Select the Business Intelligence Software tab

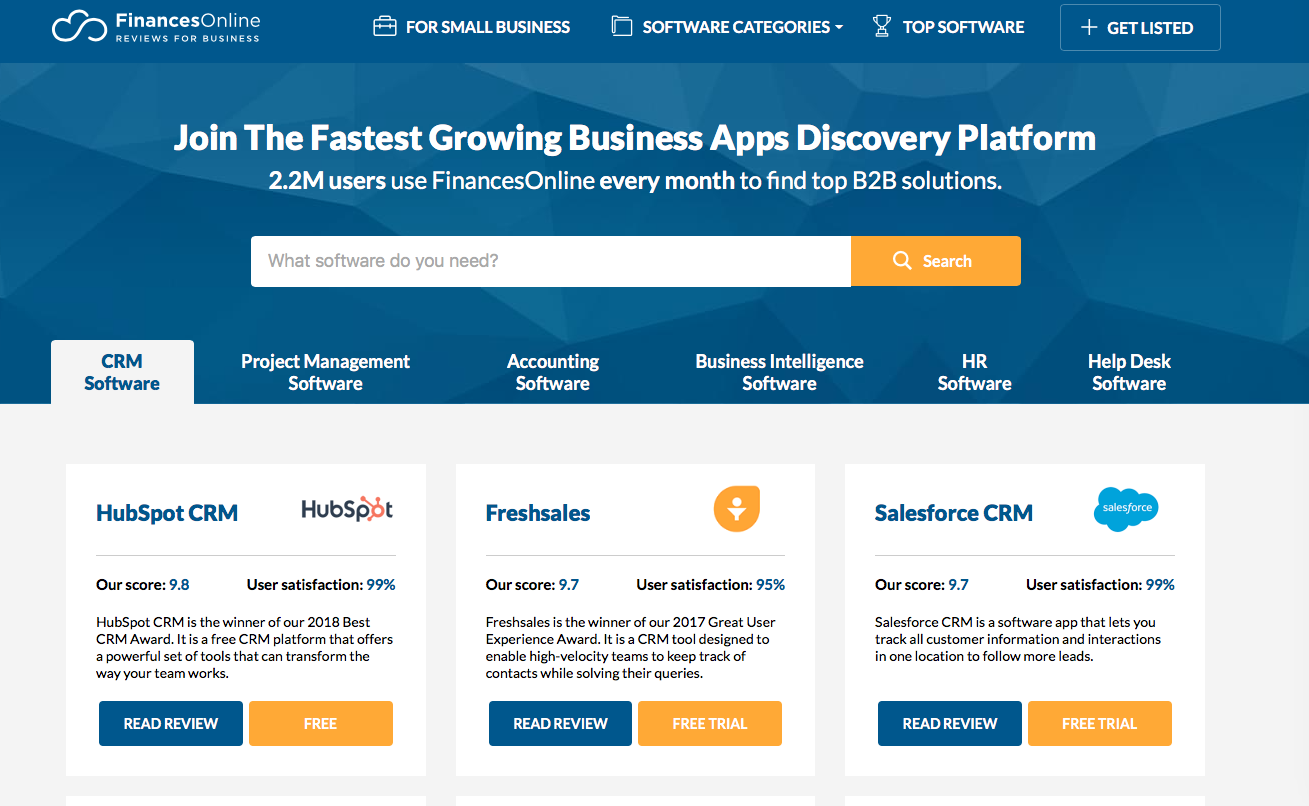[779, 372]
